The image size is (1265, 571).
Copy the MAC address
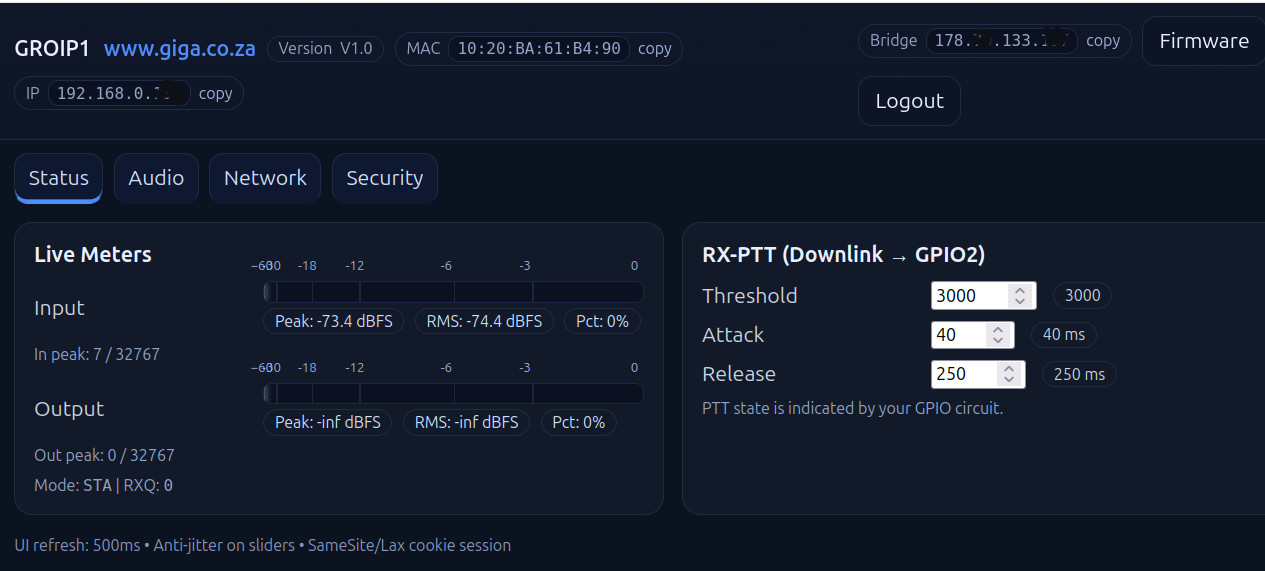tap(655, 48)
